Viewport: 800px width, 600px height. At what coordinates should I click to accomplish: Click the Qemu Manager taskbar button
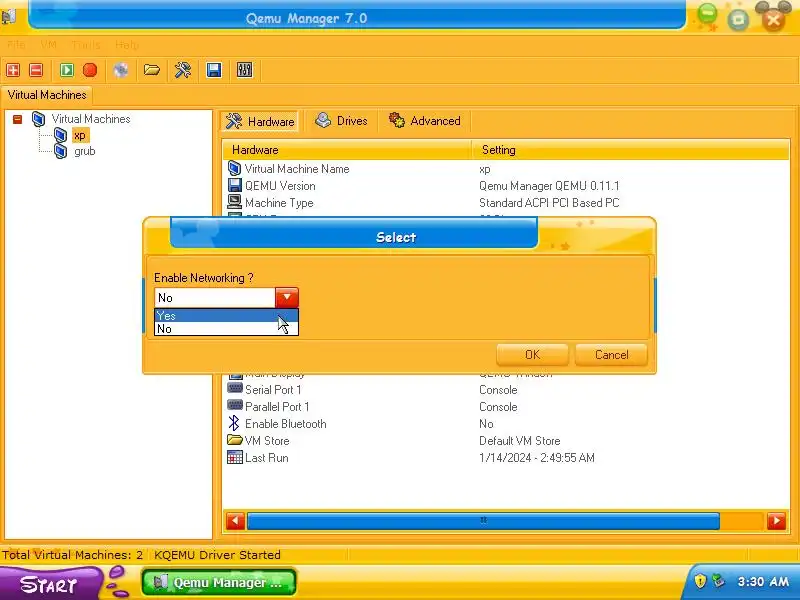[219, 583]
